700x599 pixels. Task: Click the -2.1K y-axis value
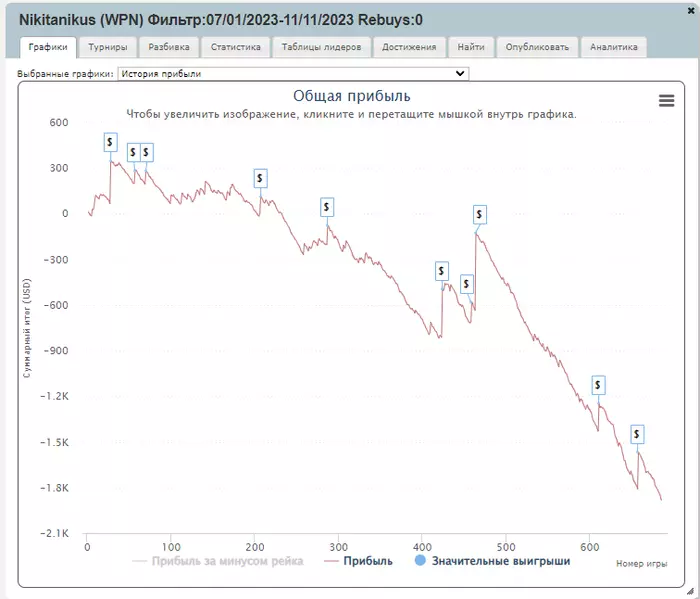point(54,533)
